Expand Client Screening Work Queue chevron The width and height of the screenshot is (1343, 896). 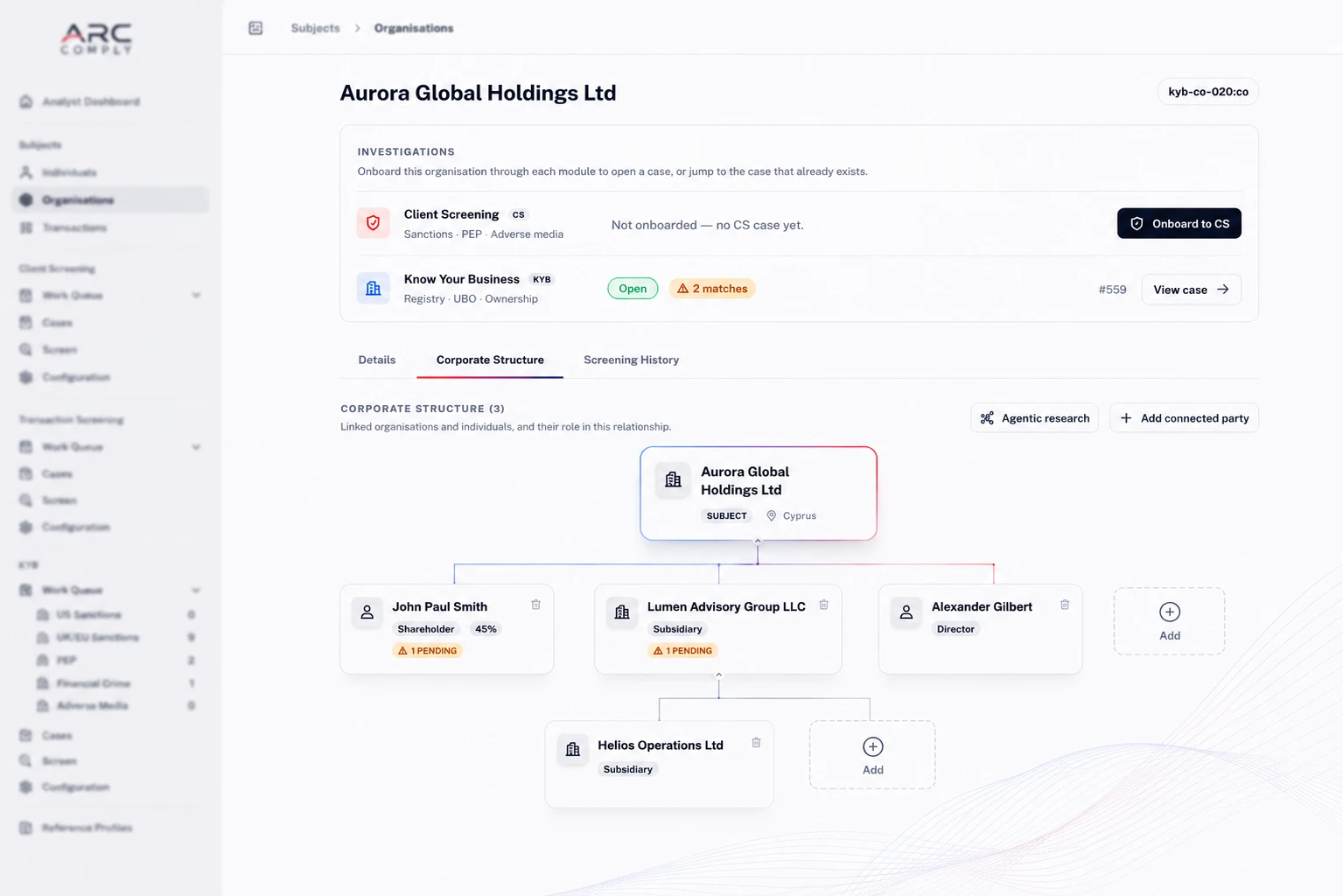point(196,296)
